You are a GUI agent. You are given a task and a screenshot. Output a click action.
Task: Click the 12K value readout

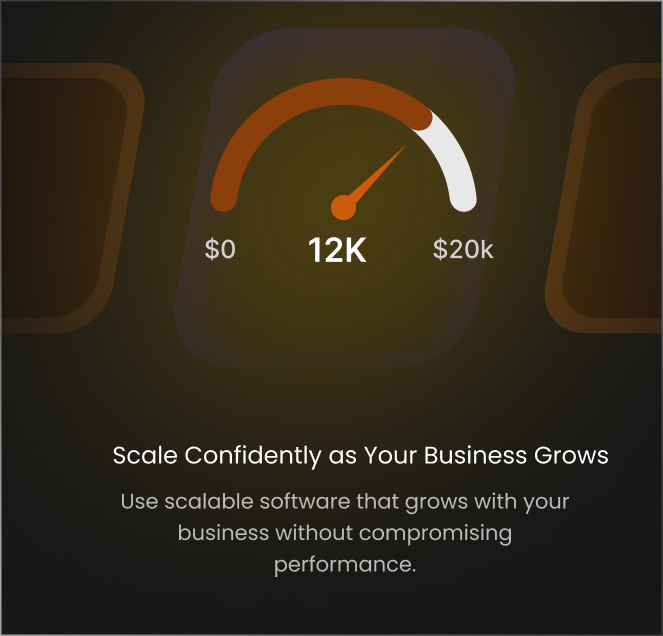337,250
